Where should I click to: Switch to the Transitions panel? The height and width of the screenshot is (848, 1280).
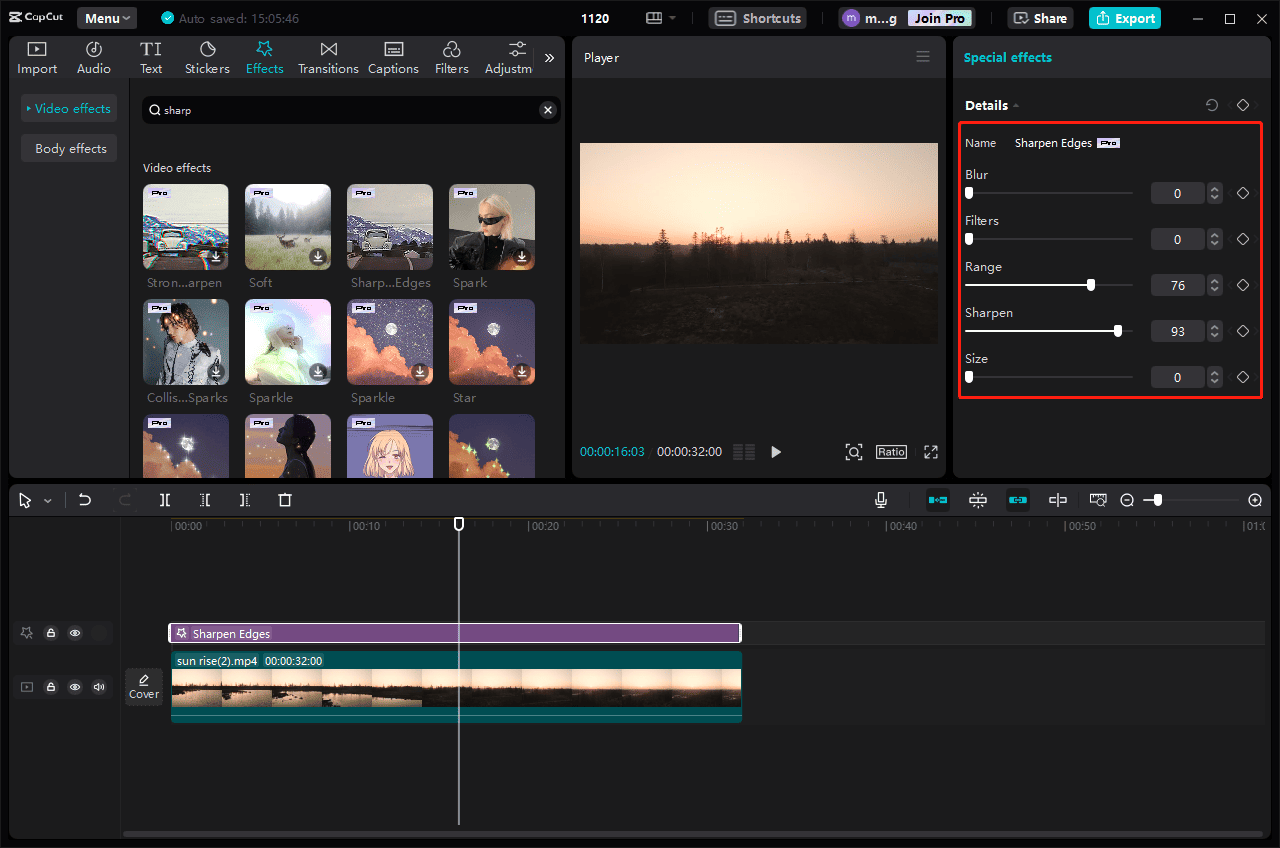tap(328, 55)
